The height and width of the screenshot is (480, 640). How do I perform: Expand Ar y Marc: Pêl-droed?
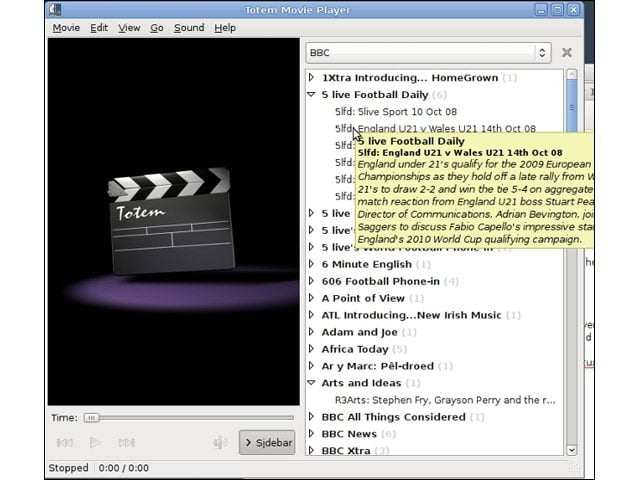pos(311,366)
